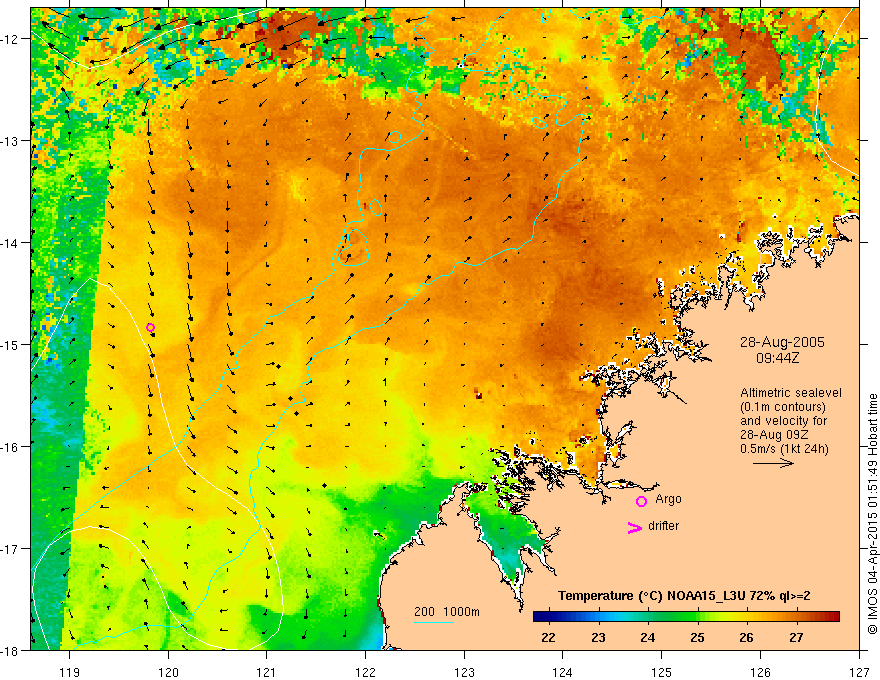Click the '28-Aug 09Z' text line
Viewport: 880px width, 680px height.
coord(772,434)
